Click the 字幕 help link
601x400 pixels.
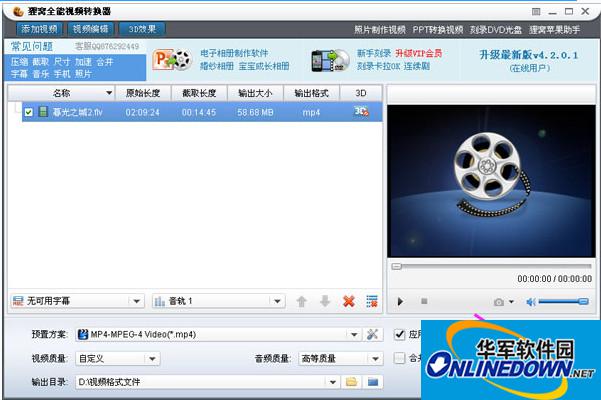pyautogui.click(x=19, y=74)
